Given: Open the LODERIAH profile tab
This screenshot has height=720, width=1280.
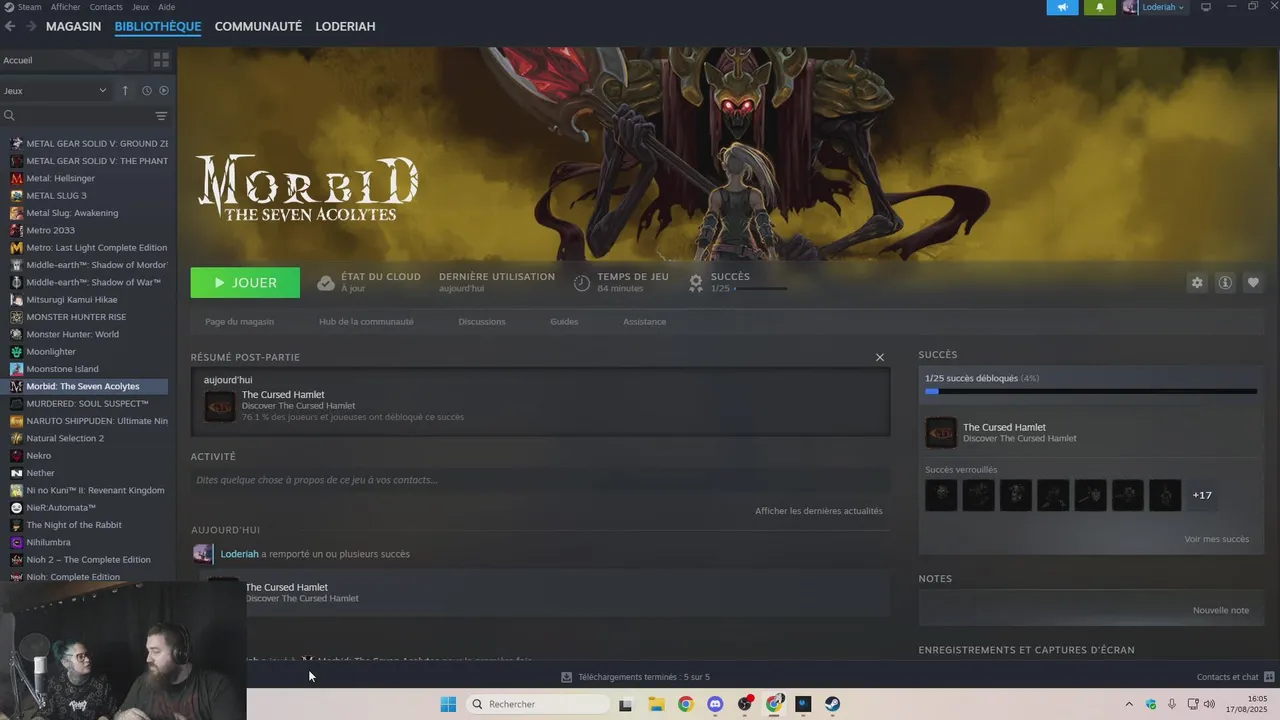Looking at the screenshot, I should click(x=345, y=27).
